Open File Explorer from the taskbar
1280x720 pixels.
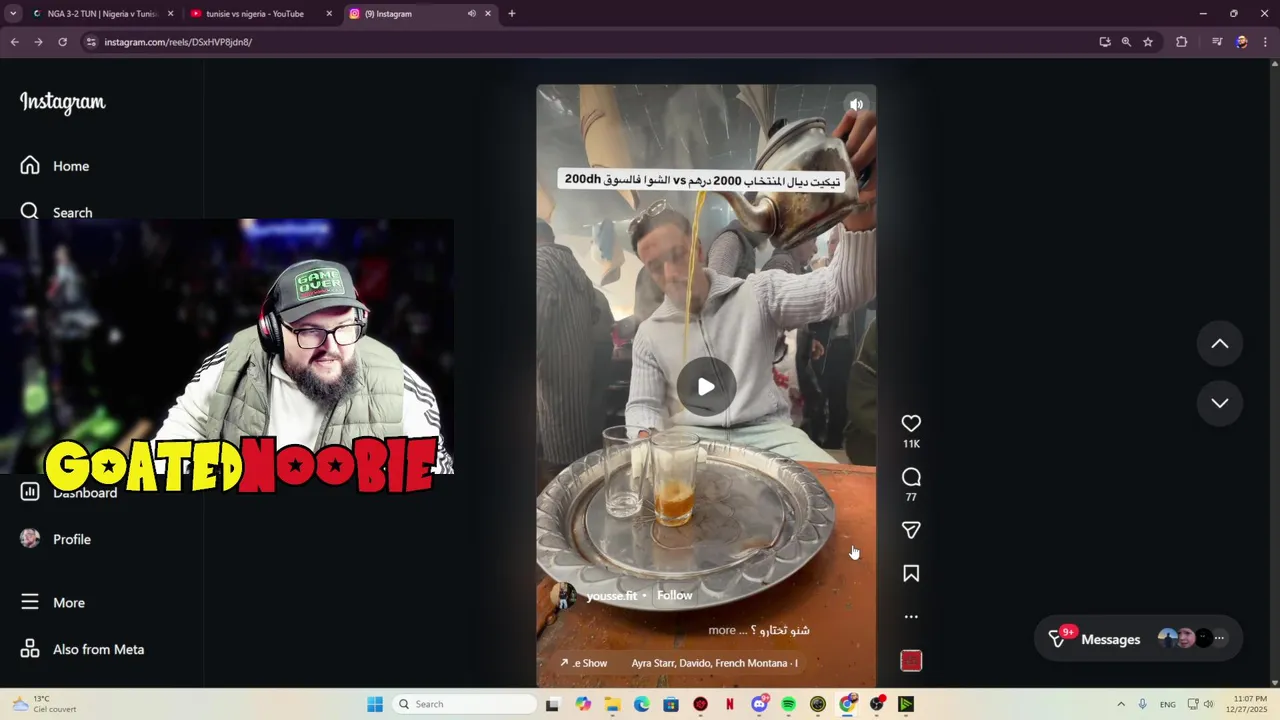click(612, 704)
